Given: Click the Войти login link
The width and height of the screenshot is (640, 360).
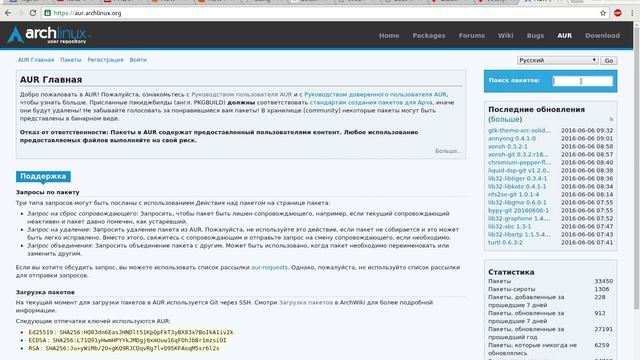Looking at the screenshot, I should tap(138, 60).
